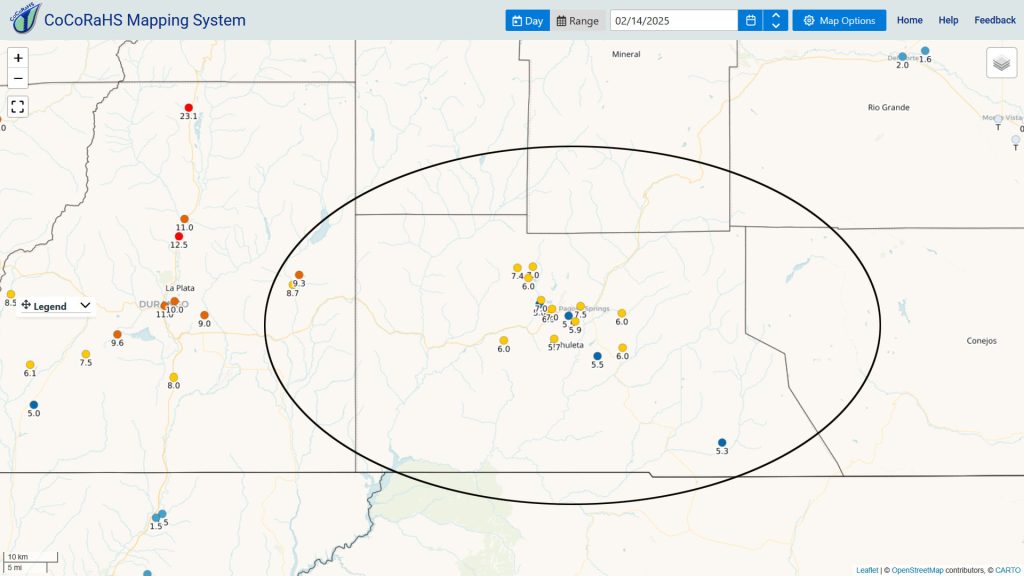1024x576 pixels.
Task: Open the Leaflet attribution link
Action: 867,570
